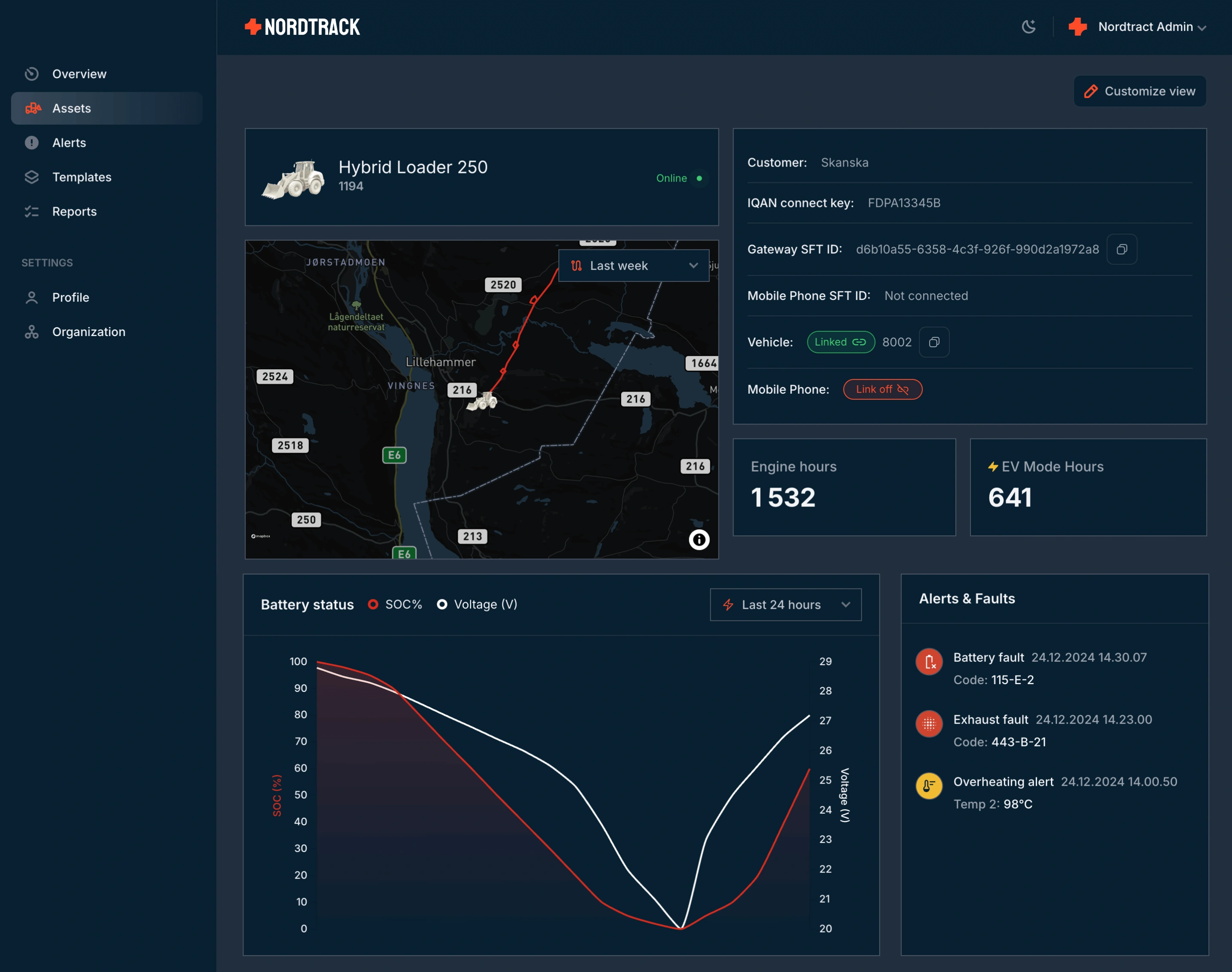
Task: Go to Assets in the sidebar
Action: click(107, 108)
